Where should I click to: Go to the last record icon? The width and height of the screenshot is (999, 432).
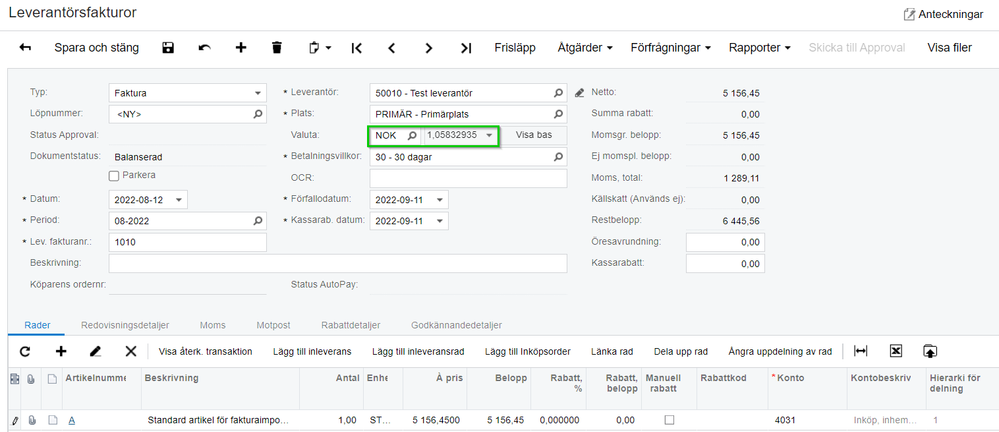click(x=466, y=48)
